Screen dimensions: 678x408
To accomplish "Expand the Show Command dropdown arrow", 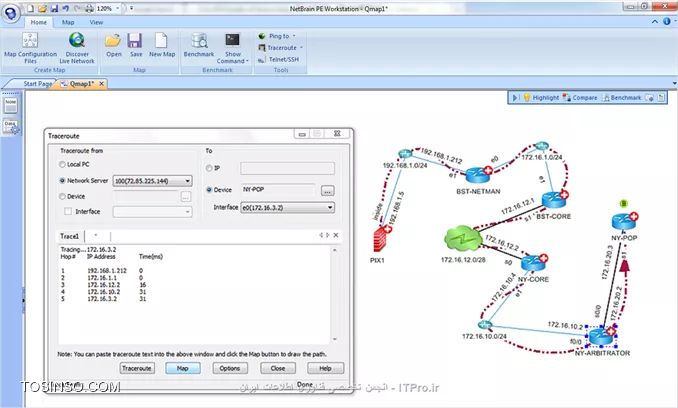I will point(247,61).
